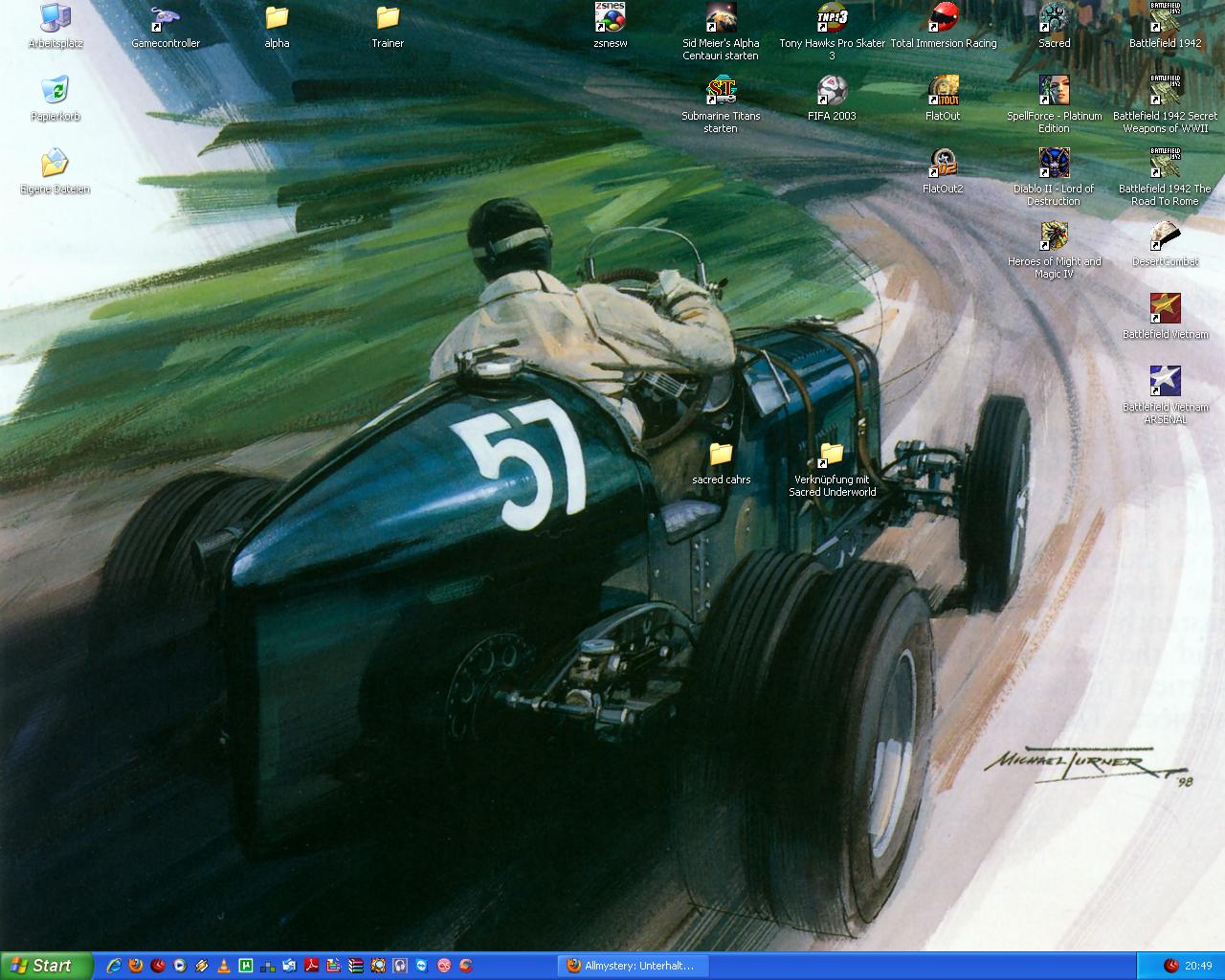Open the Papierkorb recycle bin

coord(56,100)
